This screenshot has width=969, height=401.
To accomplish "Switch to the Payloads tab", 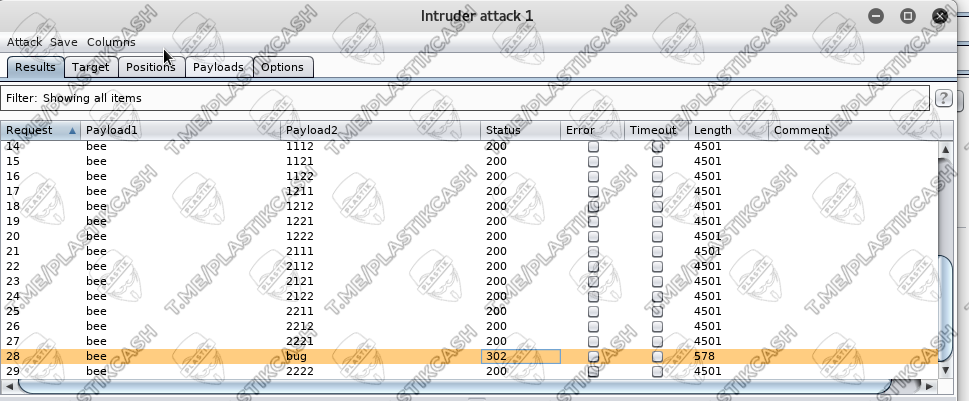I will click(218, 67).
